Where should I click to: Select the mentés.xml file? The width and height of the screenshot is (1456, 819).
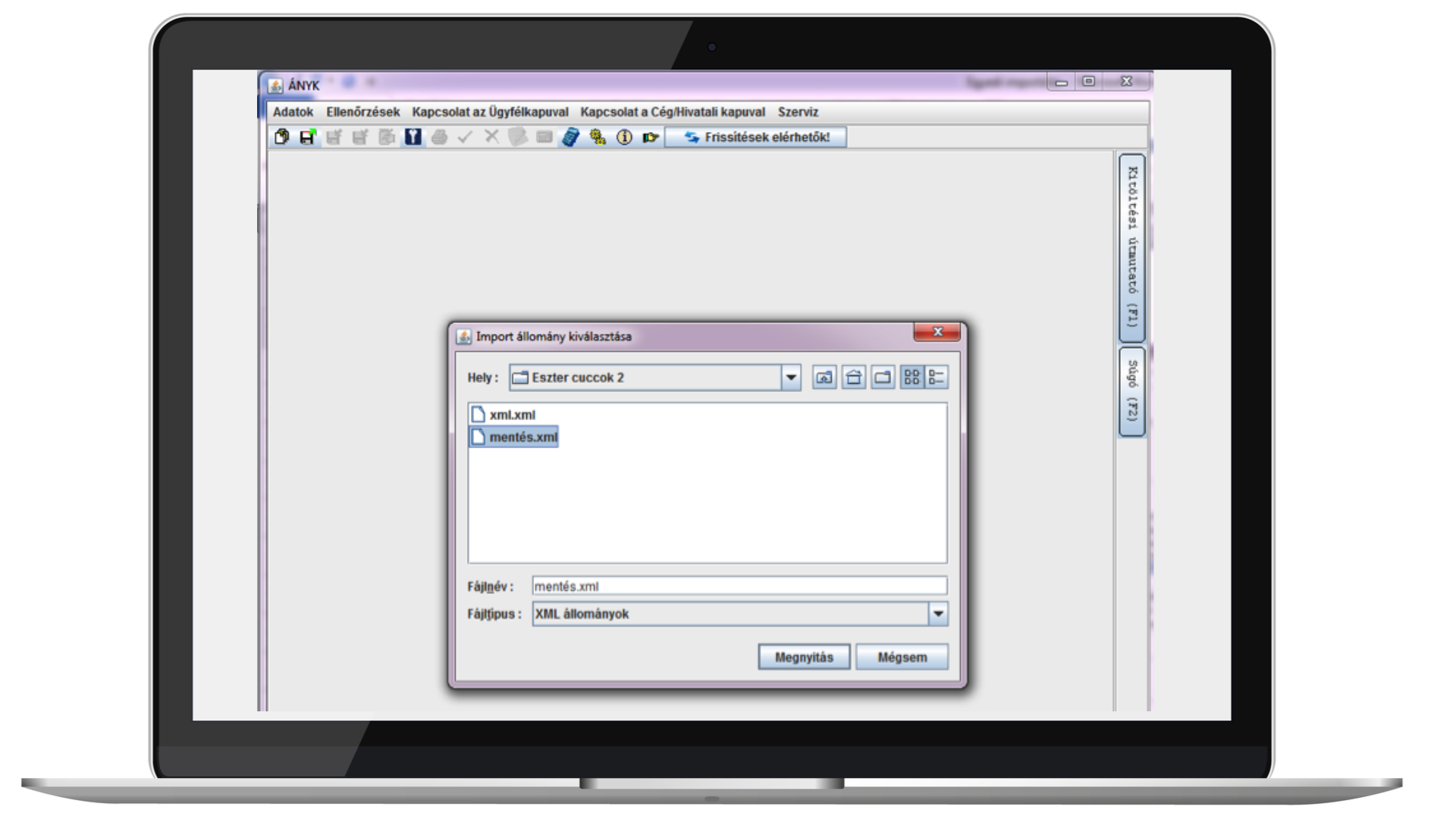tap(514, 437)
